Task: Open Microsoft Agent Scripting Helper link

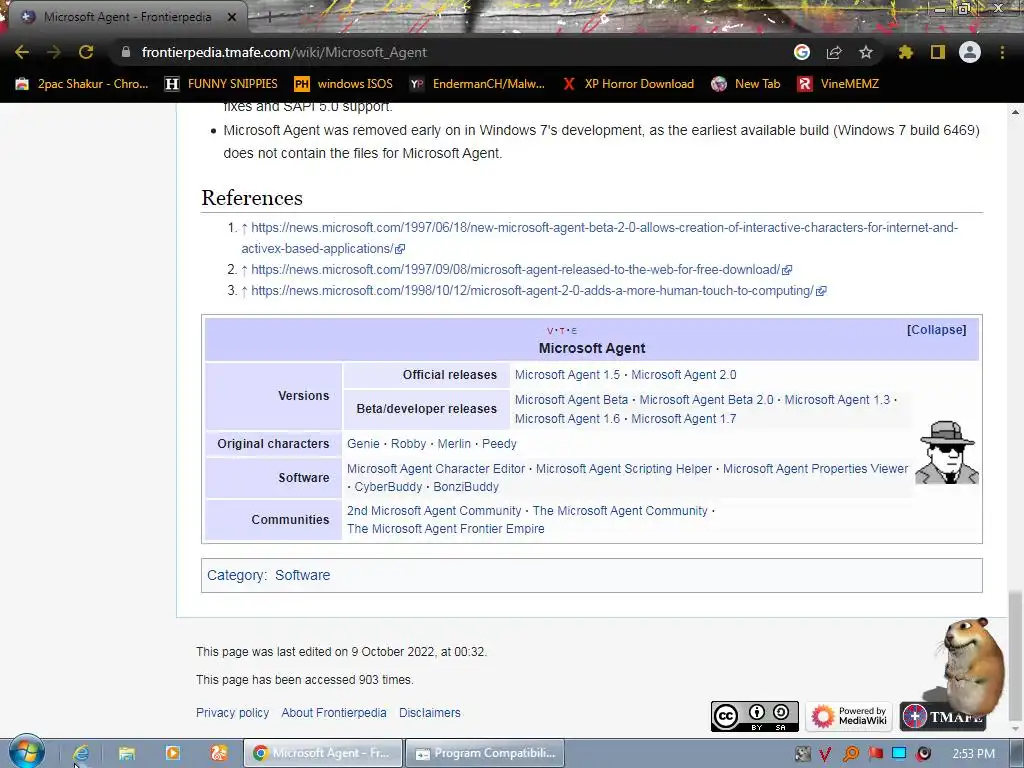Action: [x=624, y=469]
